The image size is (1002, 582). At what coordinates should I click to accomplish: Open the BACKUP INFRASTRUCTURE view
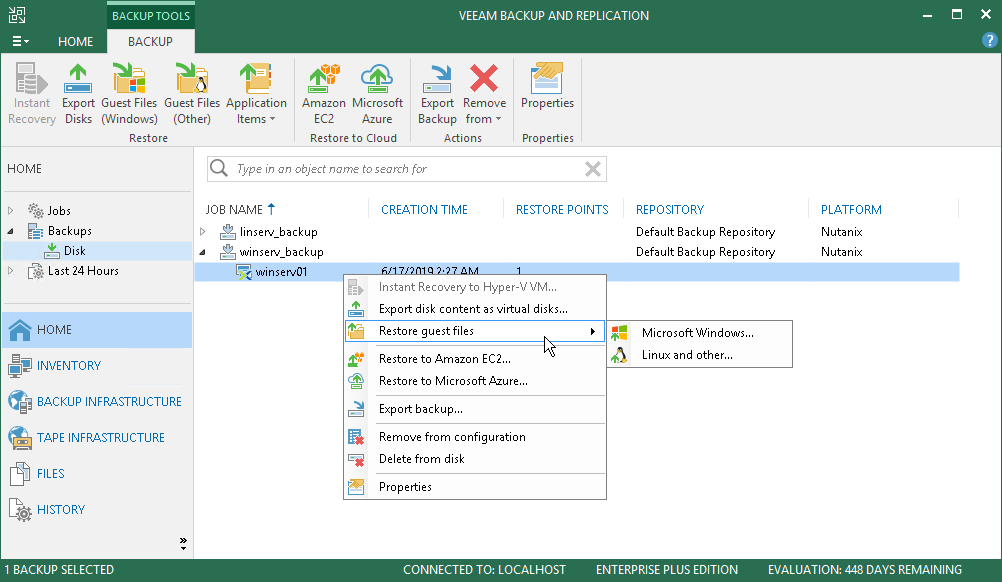click(x=109, y=402)
